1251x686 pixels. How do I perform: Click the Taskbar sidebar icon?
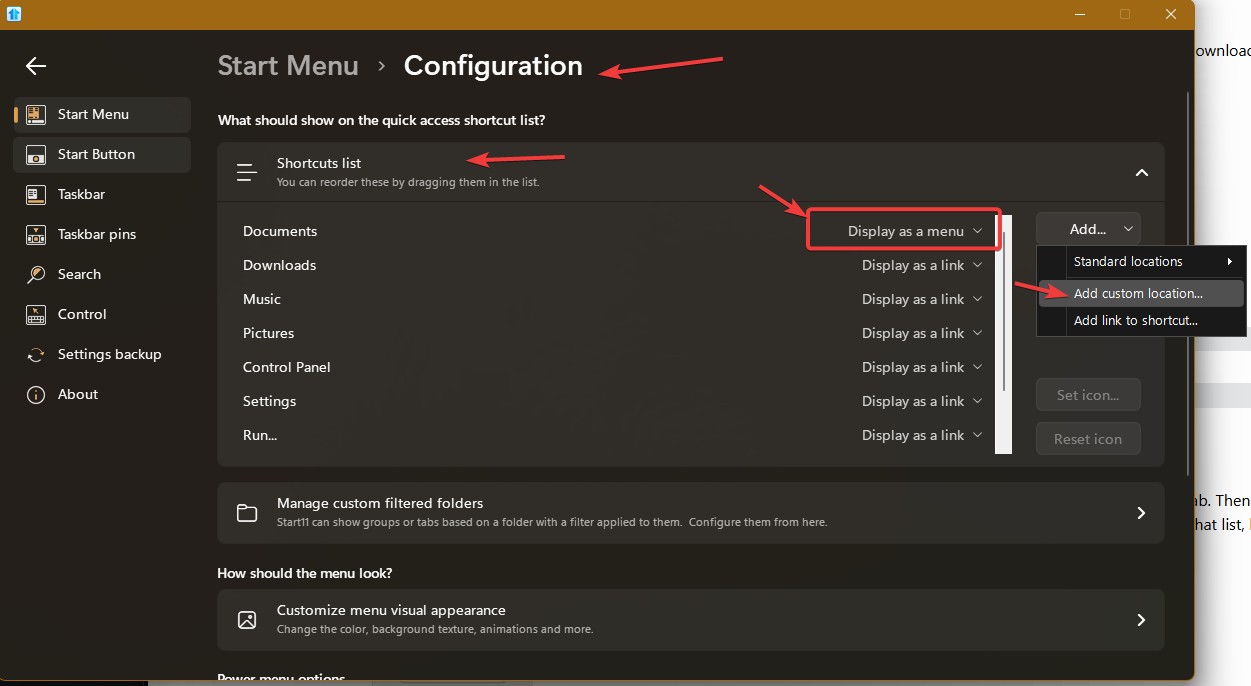(x=36, y=195)
